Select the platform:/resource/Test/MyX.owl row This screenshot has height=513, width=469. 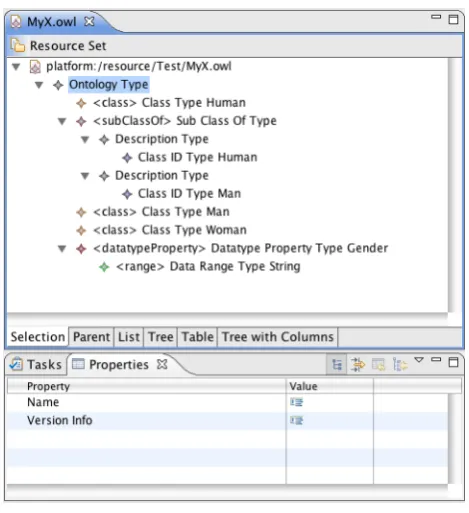(138, 66)
